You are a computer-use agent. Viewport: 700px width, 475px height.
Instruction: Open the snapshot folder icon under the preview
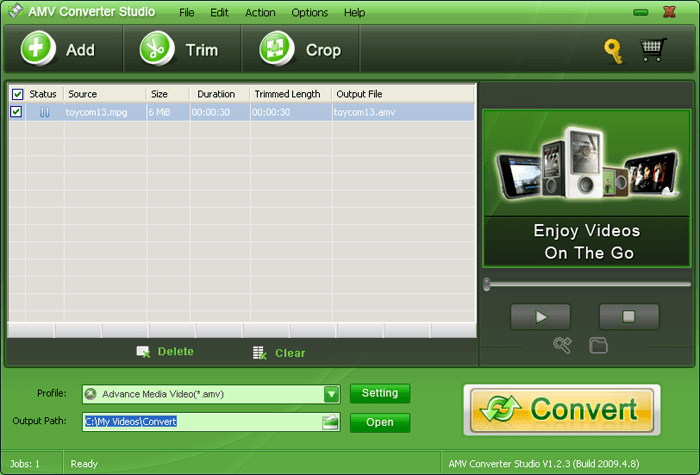[x=598, y=345]
